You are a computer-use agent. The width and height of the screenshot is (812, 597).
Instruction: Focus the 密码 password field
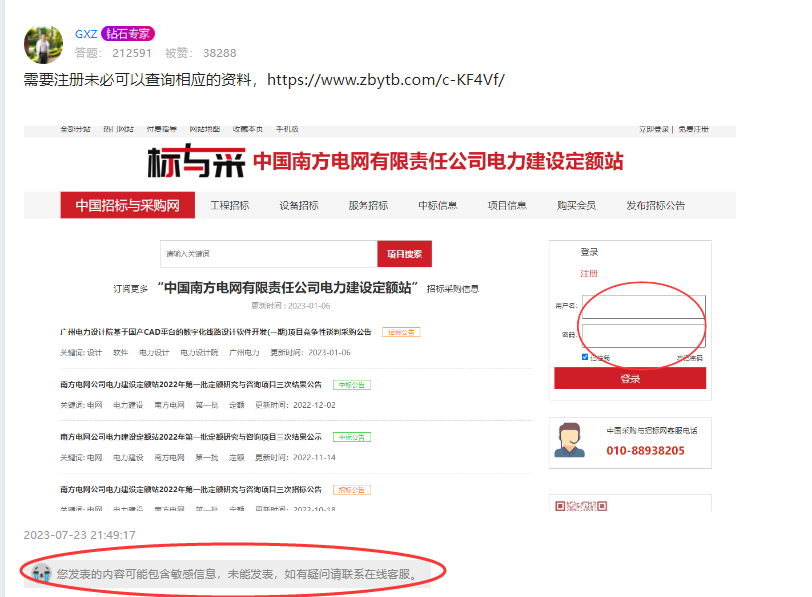click(x=644, y=336)
